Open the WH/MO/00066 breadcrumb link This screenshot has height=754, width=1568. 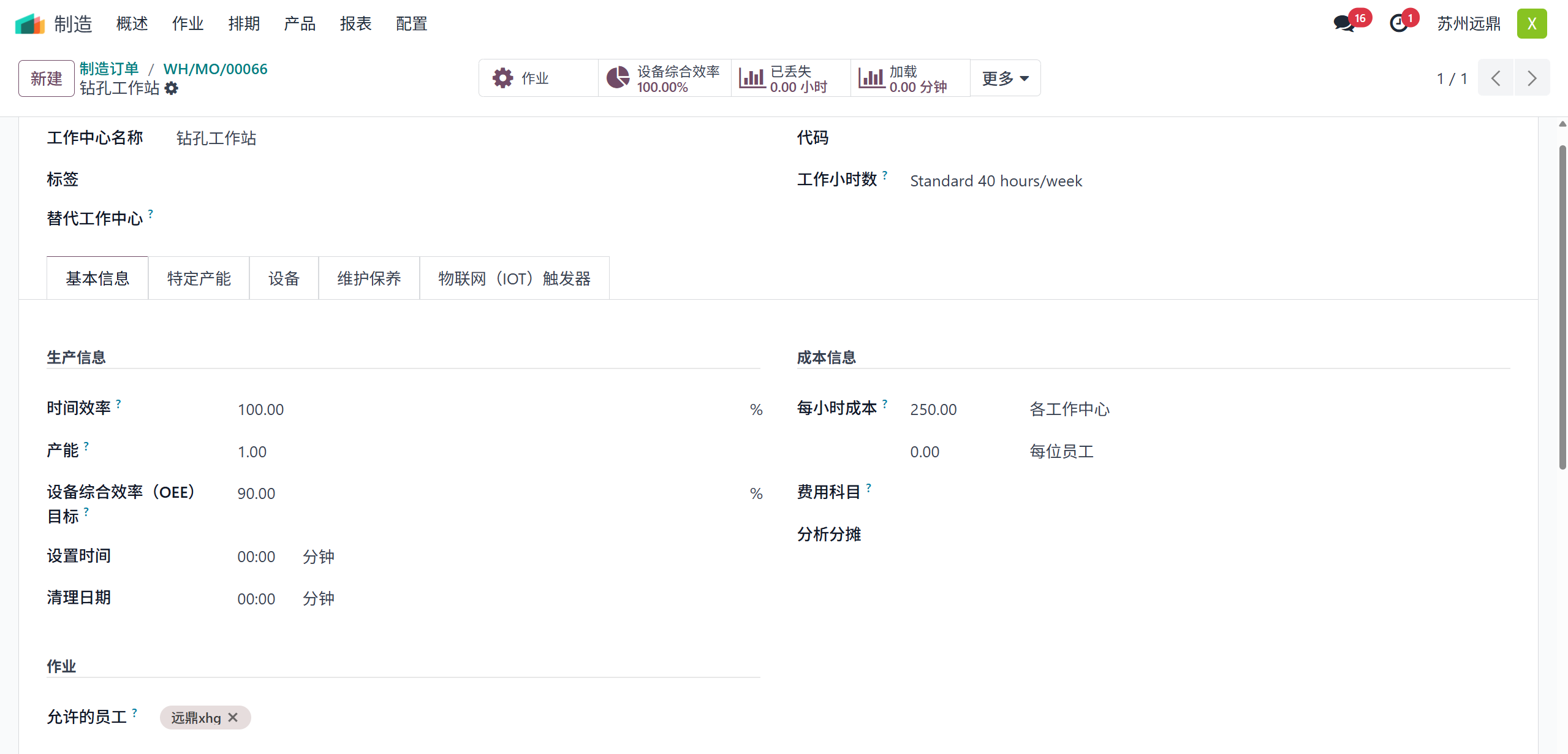(215, 69)
